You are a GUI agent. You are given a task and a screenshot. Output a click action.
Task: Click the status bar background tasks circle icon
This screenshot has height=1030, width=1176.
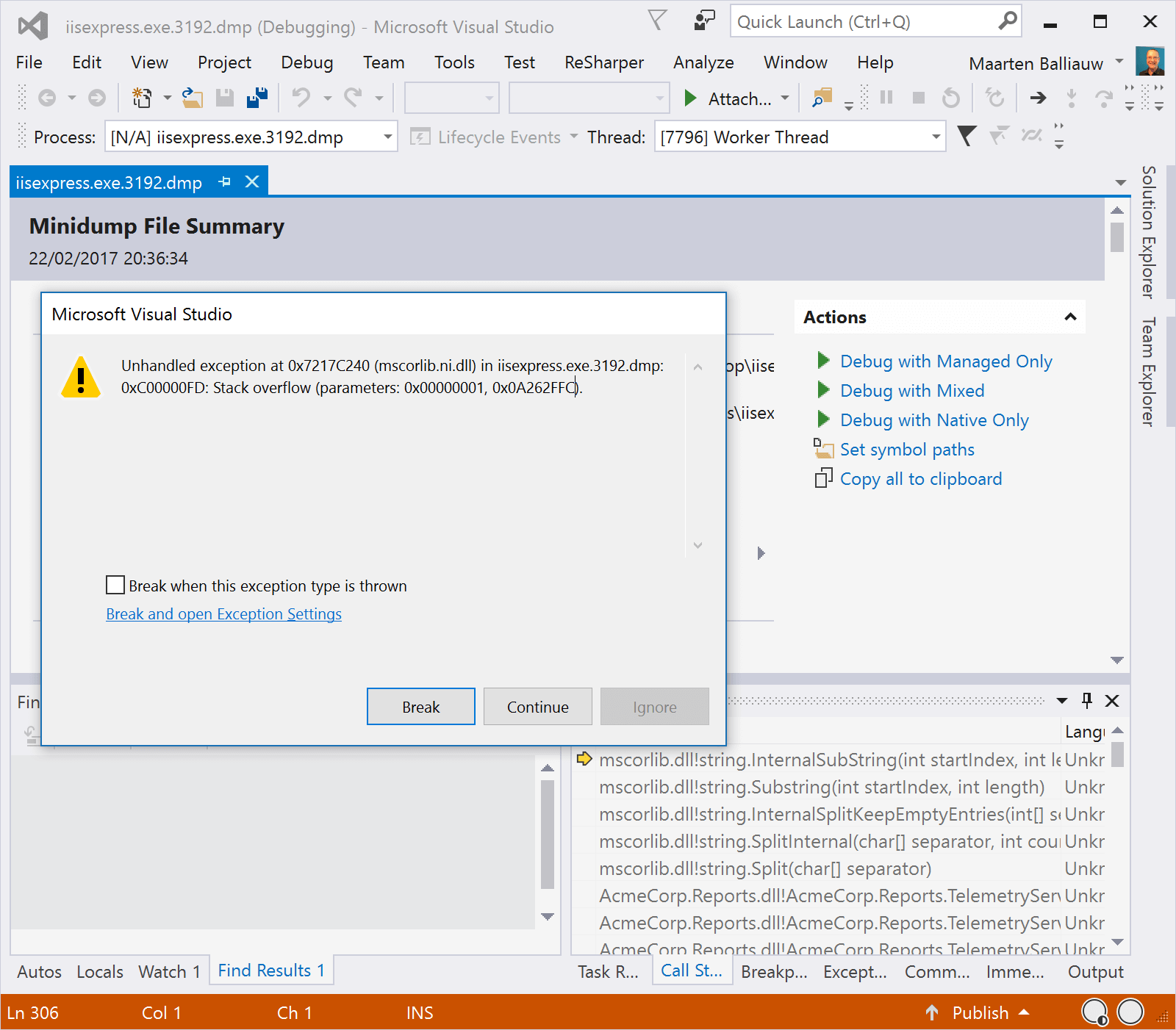[1094, 1012]
